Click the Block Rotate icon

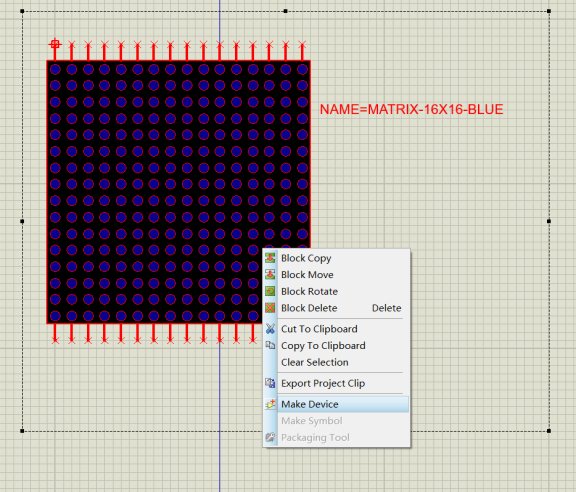click(x=270, y=291)
